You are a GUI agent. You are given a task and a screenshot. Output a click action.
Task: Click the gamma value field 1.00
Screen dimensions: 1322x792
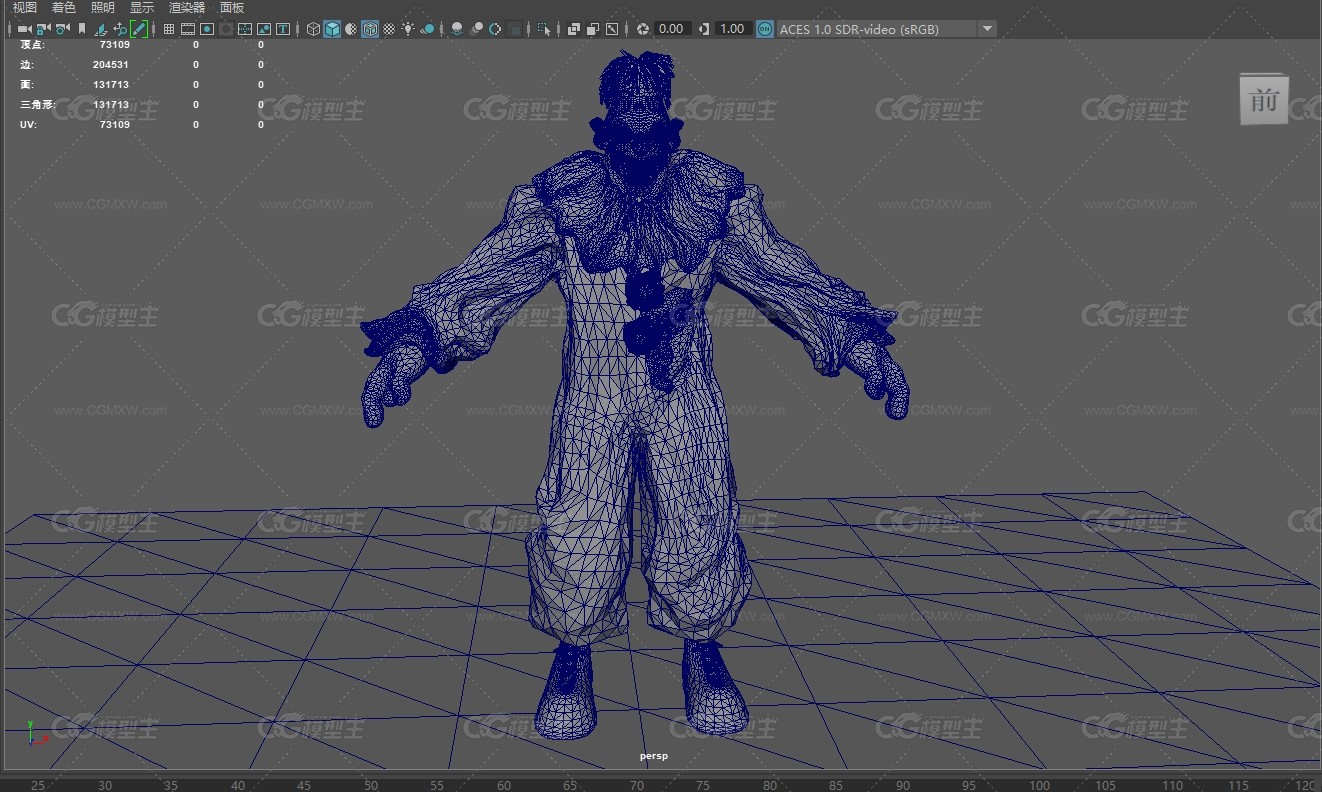[733, 29]
